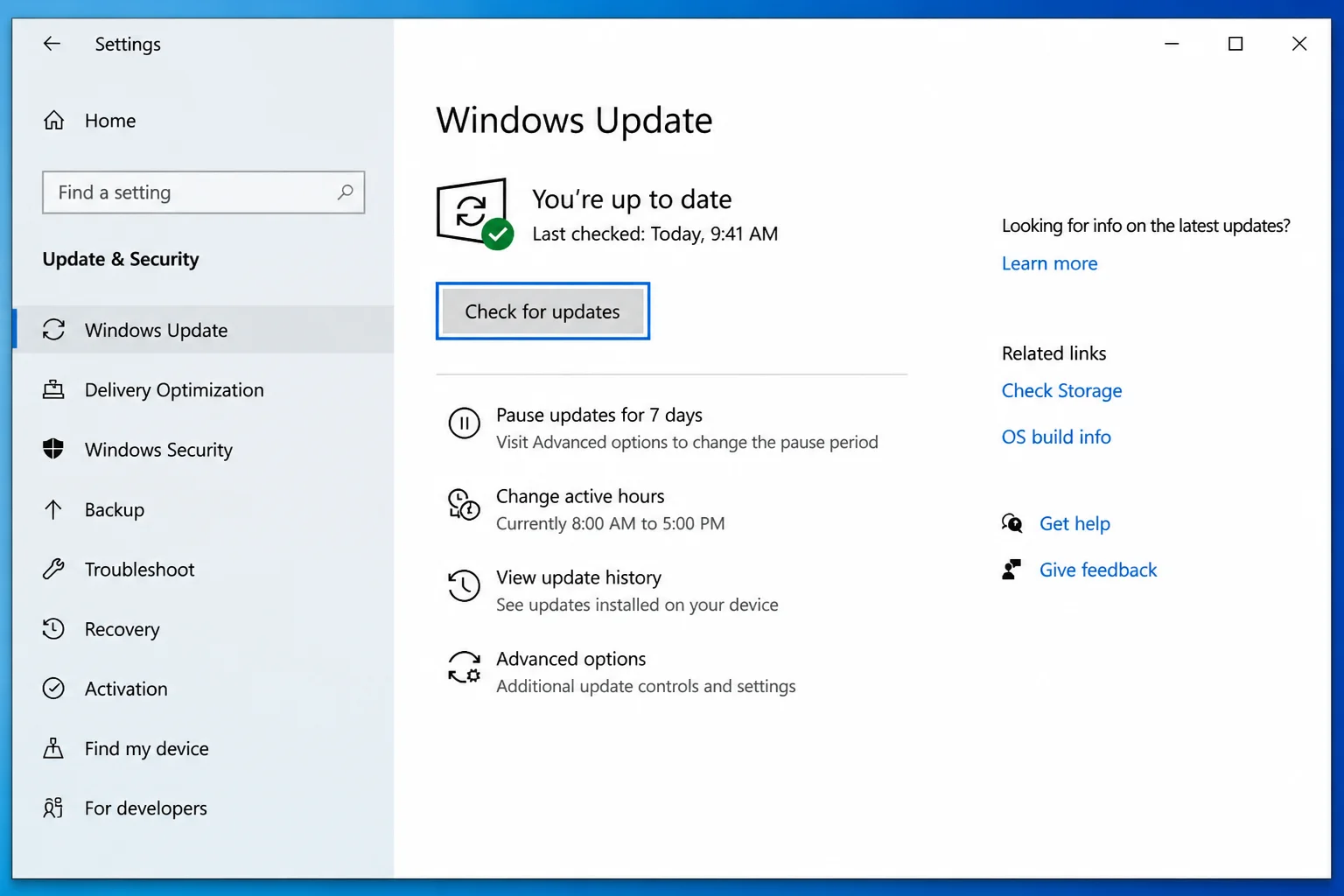
Task: Click the magnifier icon in search box
Action: coord(346,192)
